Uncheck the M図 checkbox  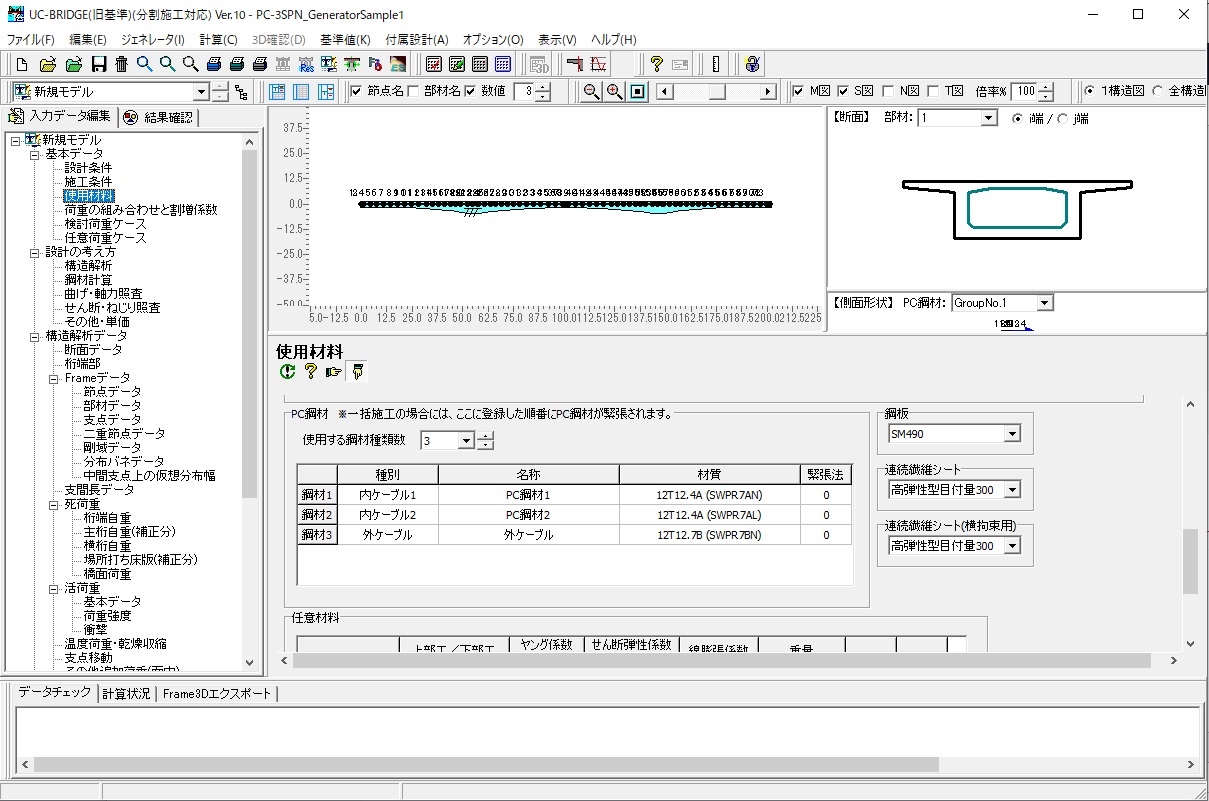click(x=798, y=92)
